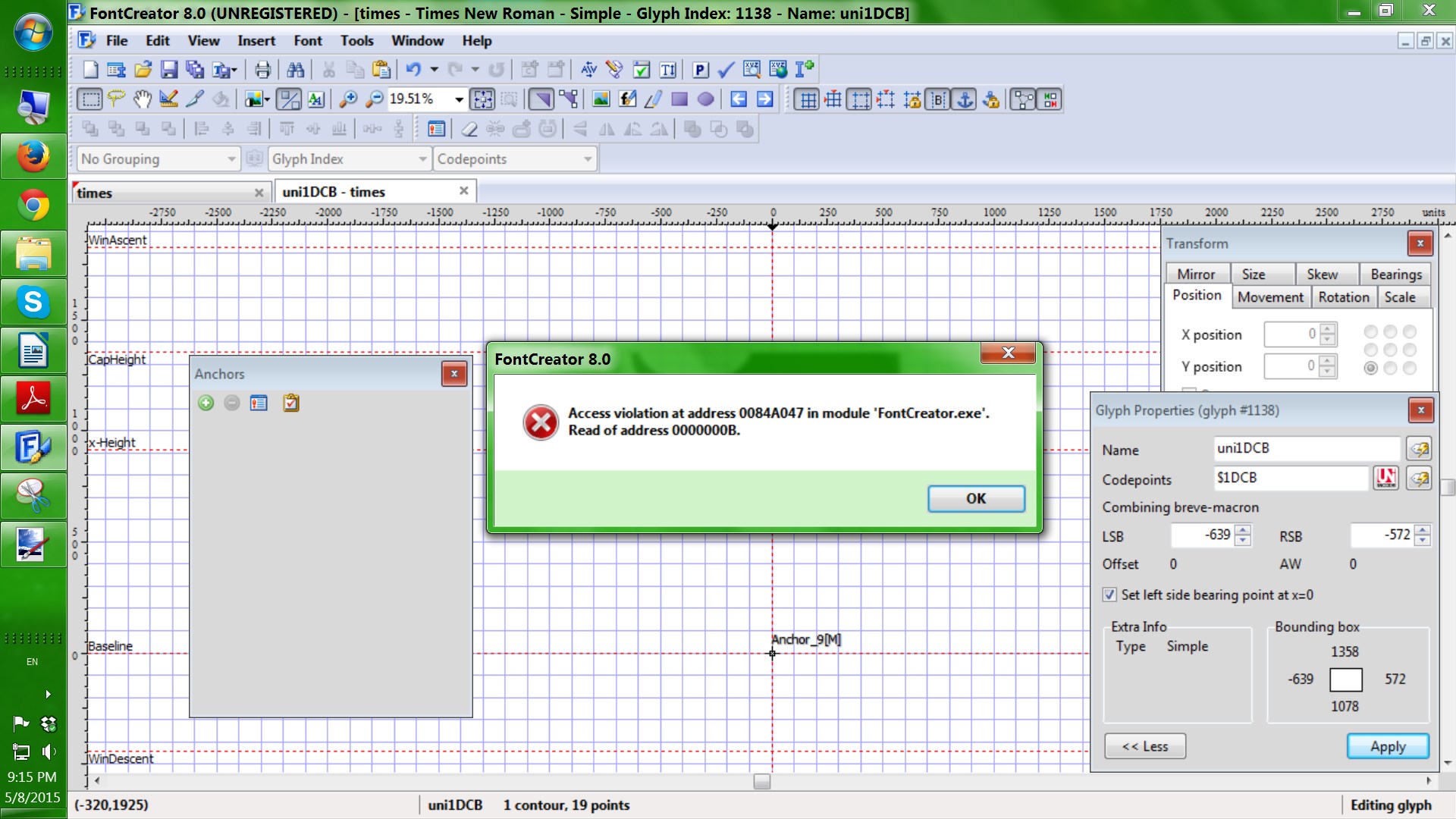The width and height of the screenshot is (1456, 819).
Task: Open the Codepoints sorting dropdown
Action: tap(515, 158)
